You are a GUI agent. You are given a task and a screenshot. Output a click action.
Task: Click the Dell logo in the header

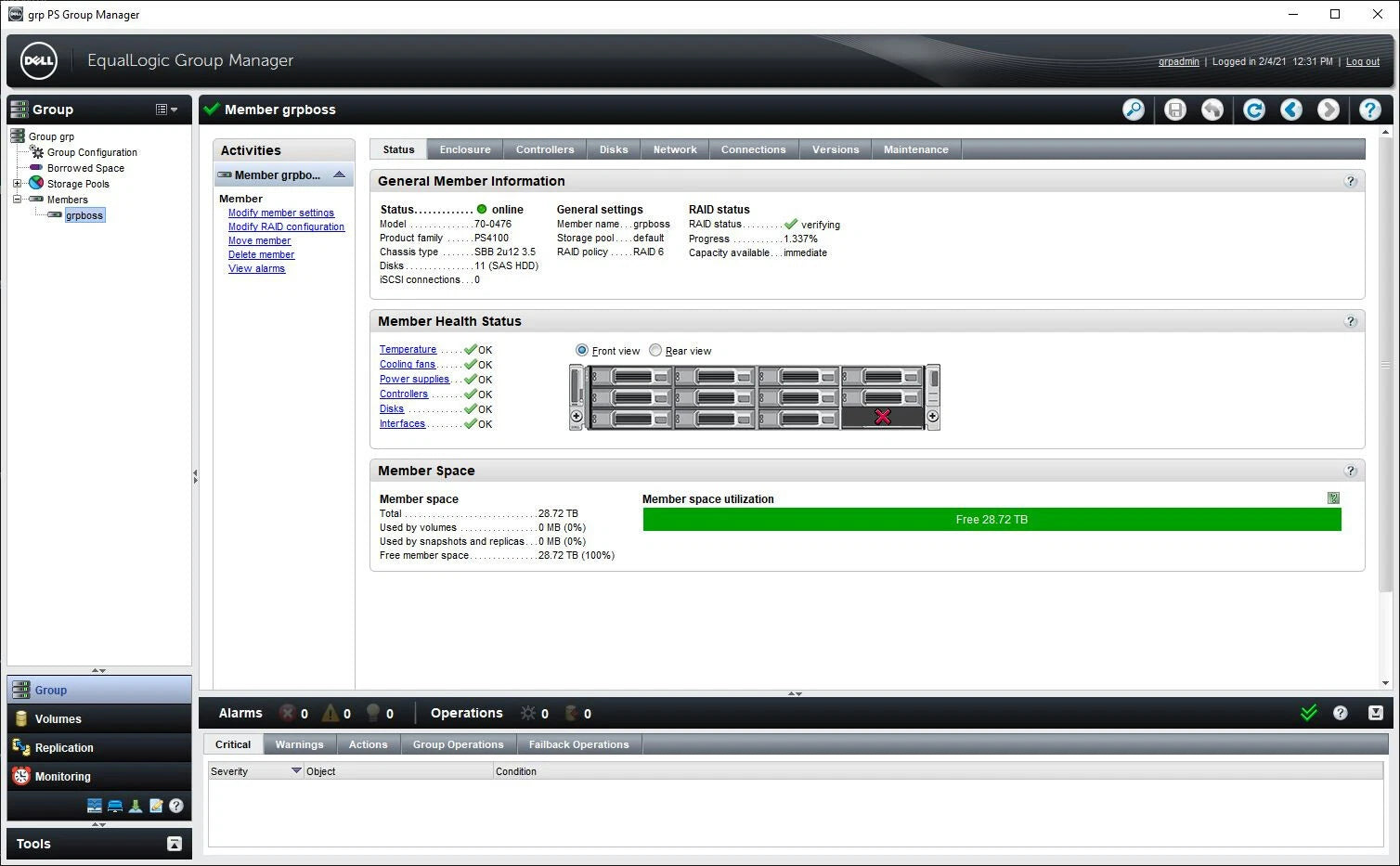tap(39, 61)
